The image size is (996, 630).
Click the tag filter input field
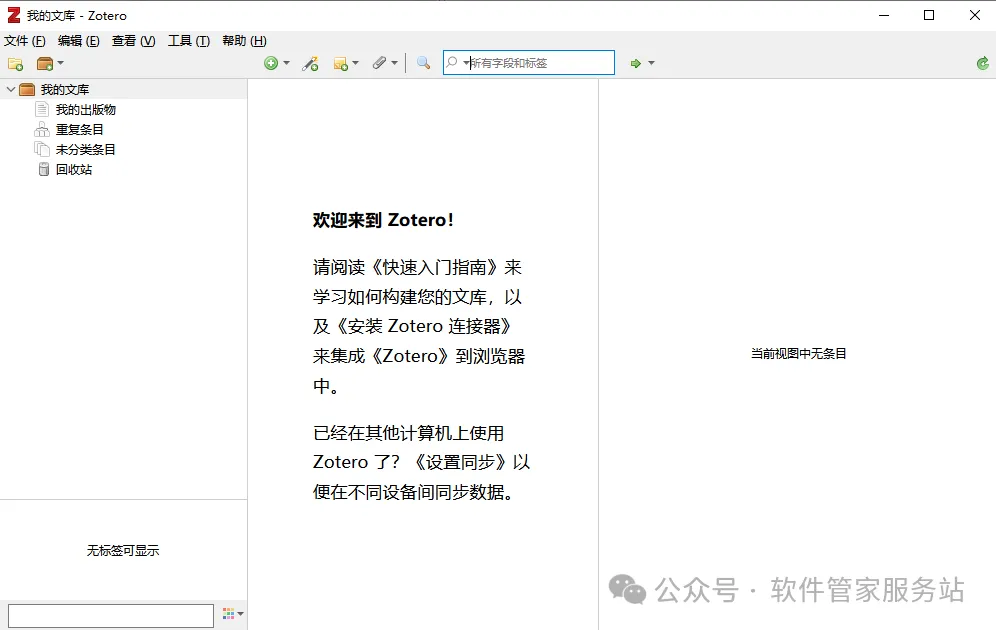(111, 615)
